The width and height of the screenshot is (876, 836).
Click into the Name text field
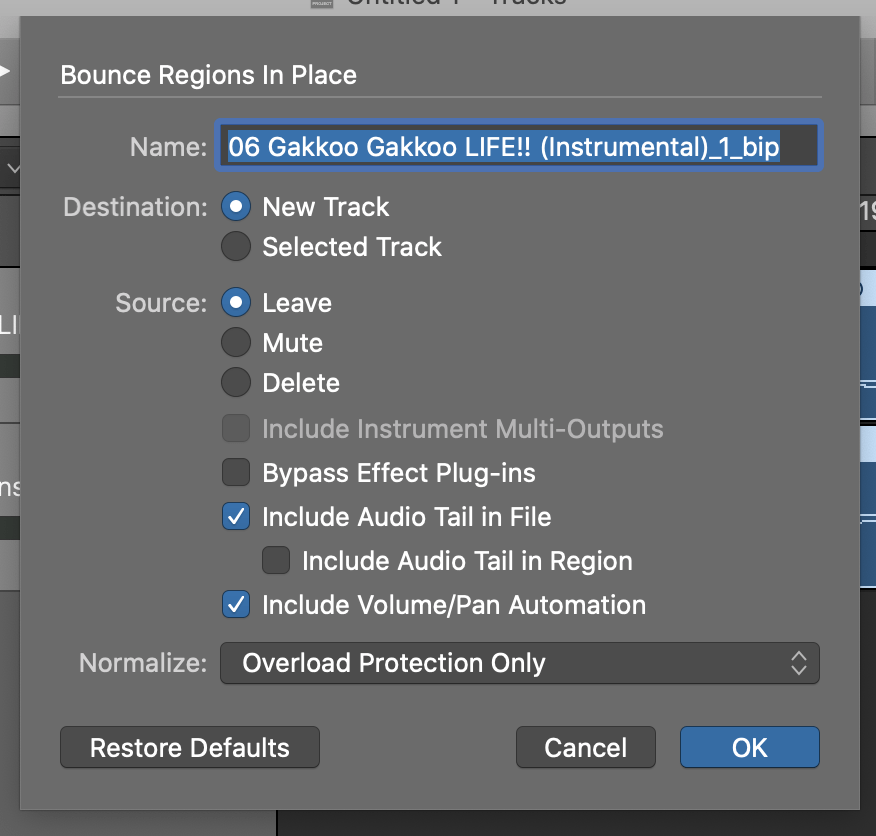click(520, 148)
